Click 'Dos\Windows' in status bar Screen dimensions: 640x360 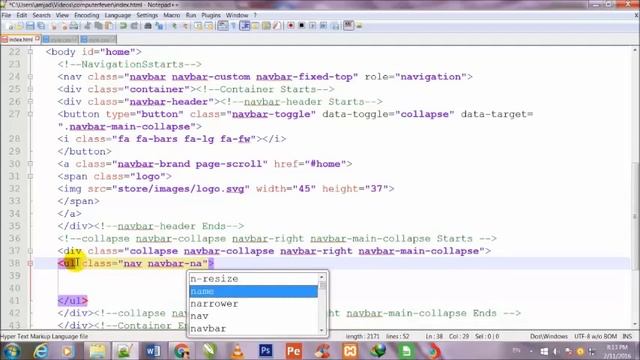click(x=549, y=336)
